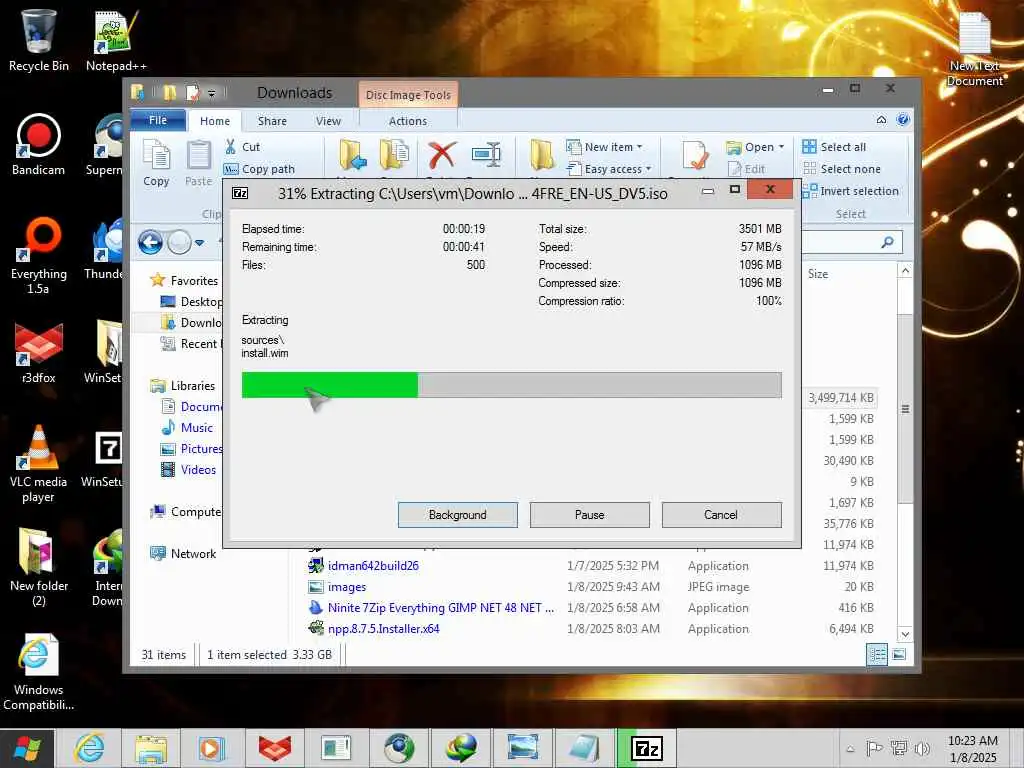Open the Easy access dropdown

pyautogui.click(x=609, y=169)
